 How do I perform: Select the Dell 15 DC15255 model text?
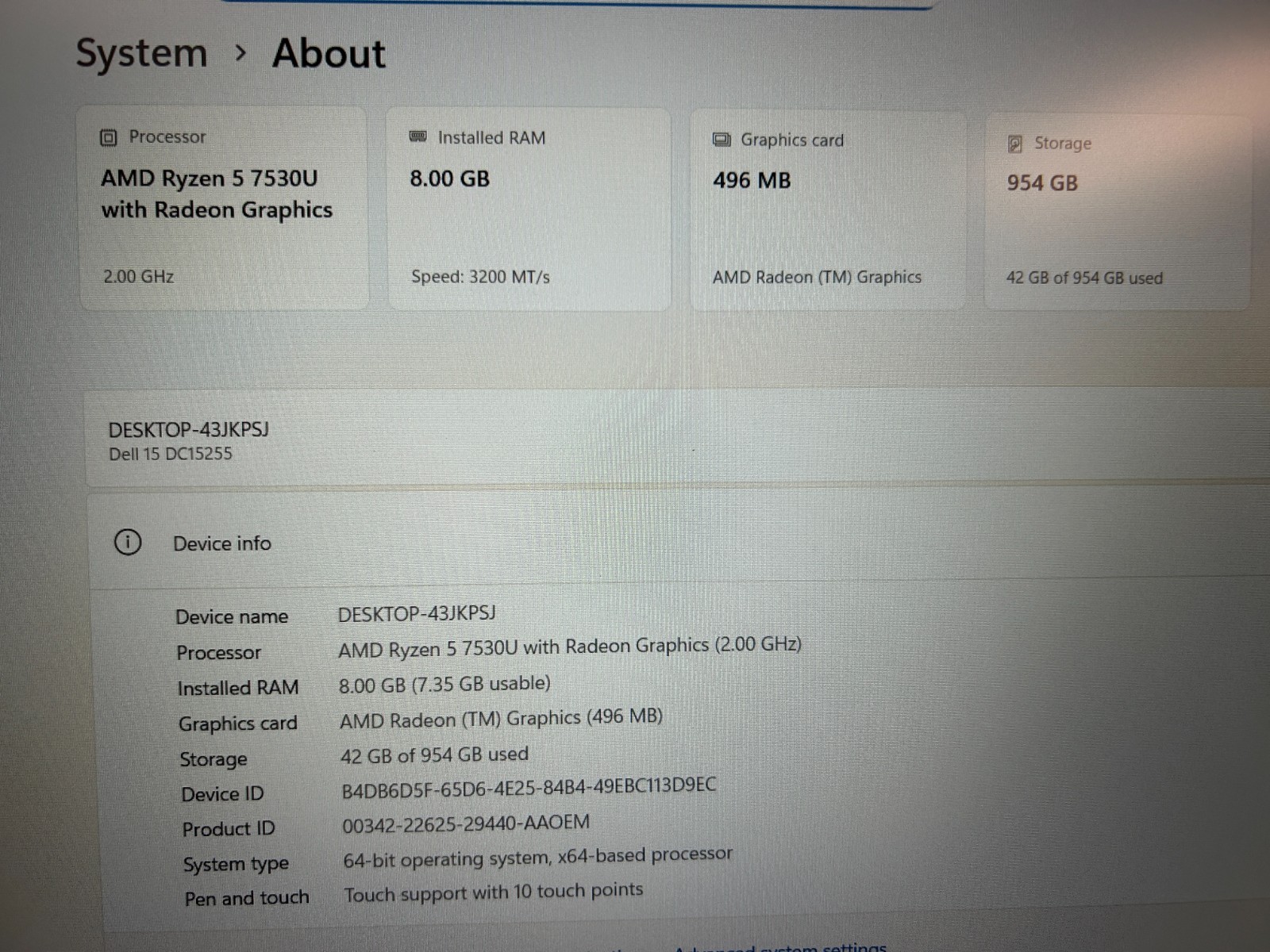171,454
